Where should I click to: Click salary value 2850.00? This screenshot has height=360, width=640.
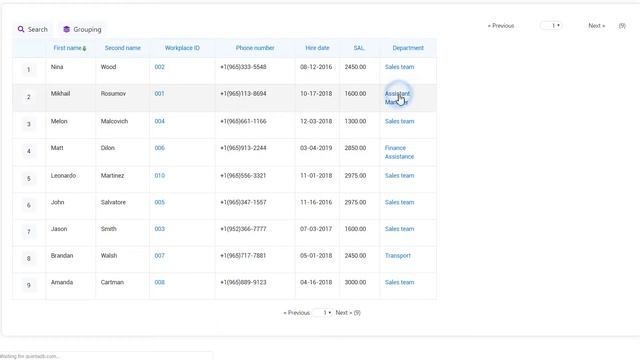(x=355, y=148)
